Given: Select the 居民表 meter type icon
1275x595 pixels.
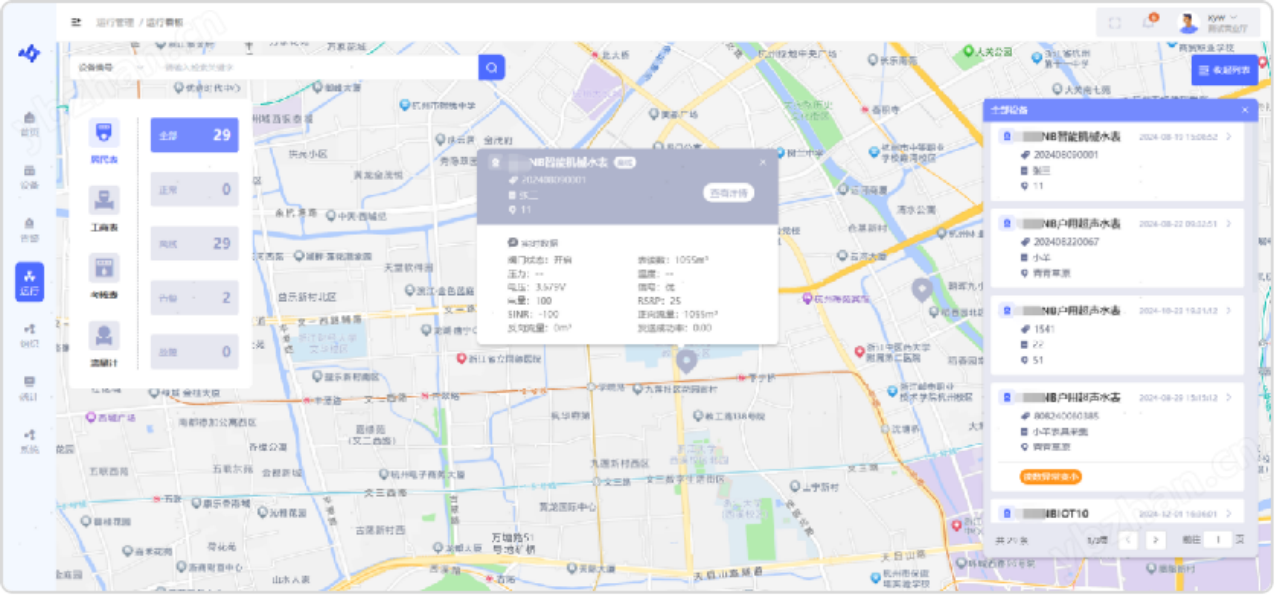Looking at the screenshot, I should point(104,132).
